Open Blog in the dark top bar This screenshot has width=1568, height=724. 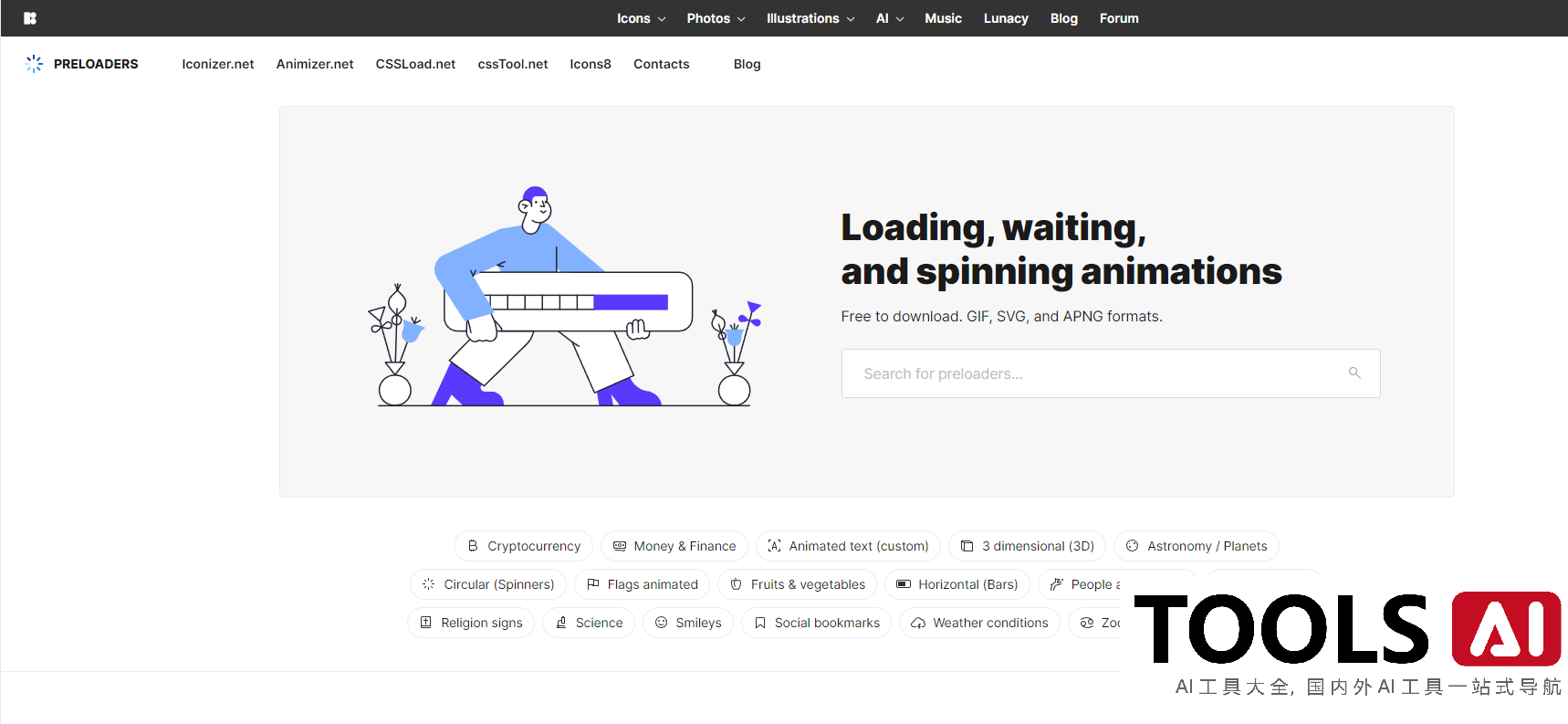tap(1064, 18)
